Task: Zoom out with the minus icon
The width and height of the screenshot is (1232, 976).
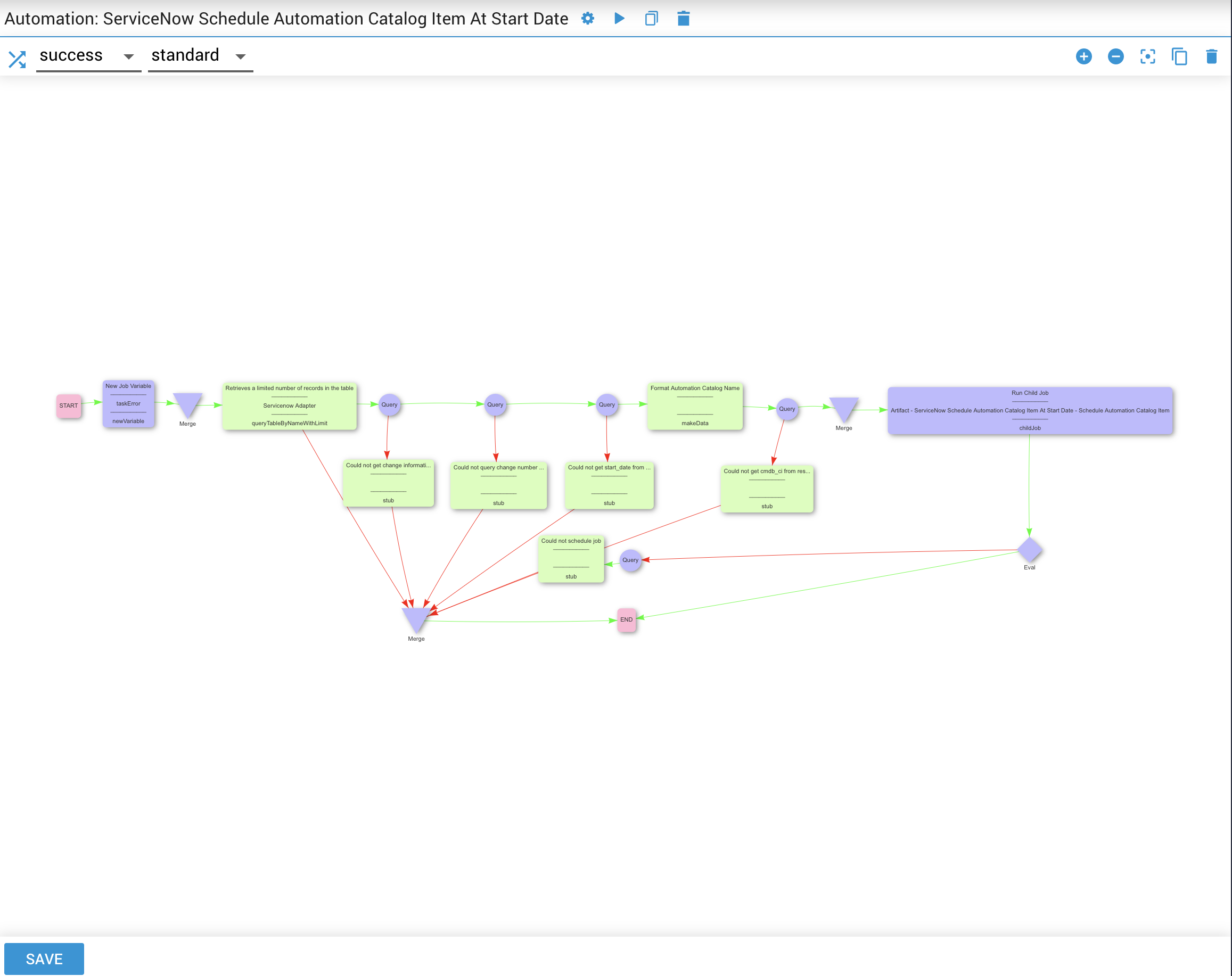Action: (x=1115, y=56)
